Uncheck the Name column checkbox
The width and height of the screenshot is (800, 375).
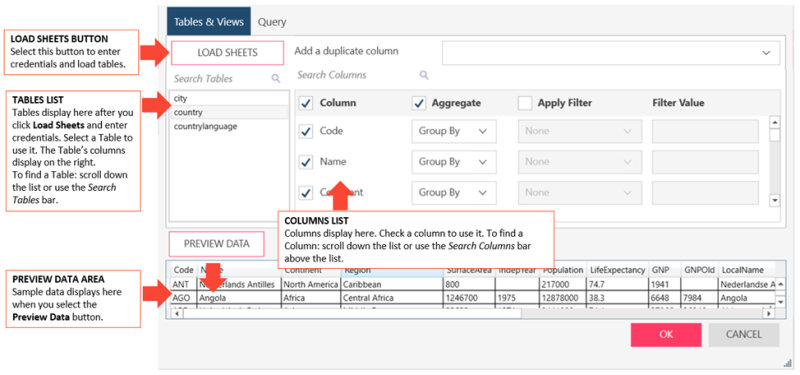[306, 162]
